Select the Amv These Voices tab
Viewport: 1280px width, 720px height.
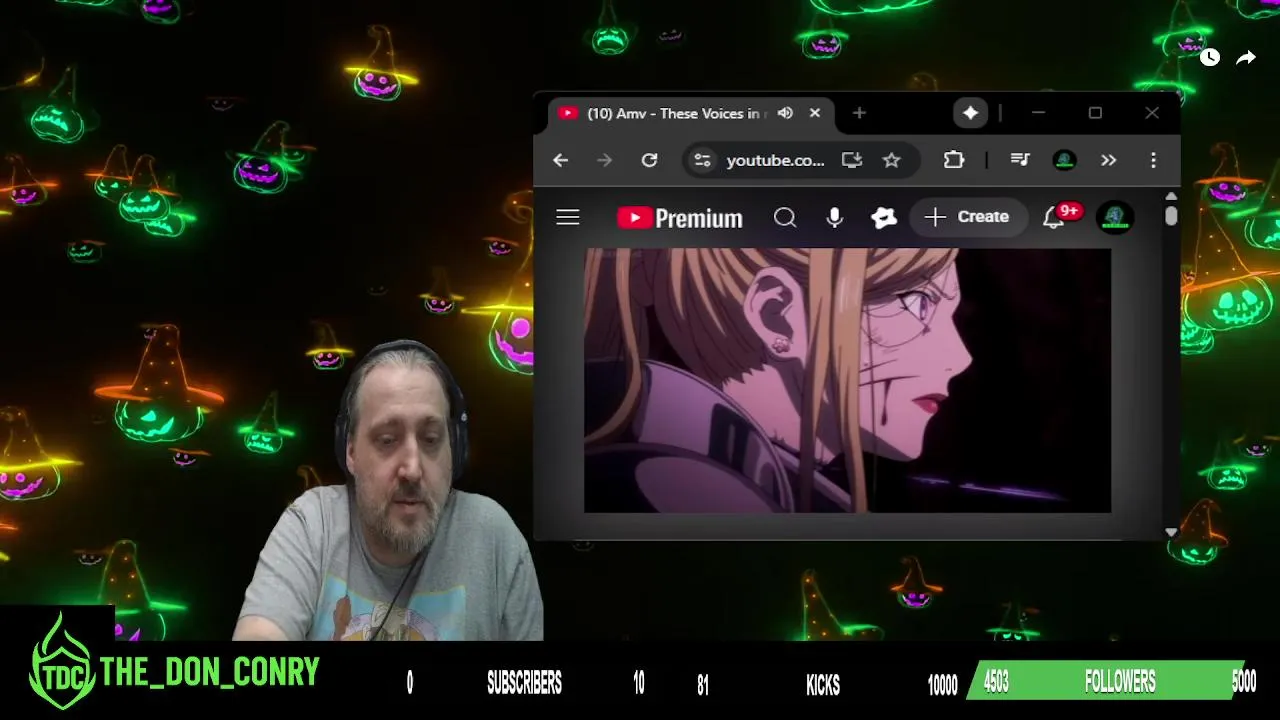(690, 113)
